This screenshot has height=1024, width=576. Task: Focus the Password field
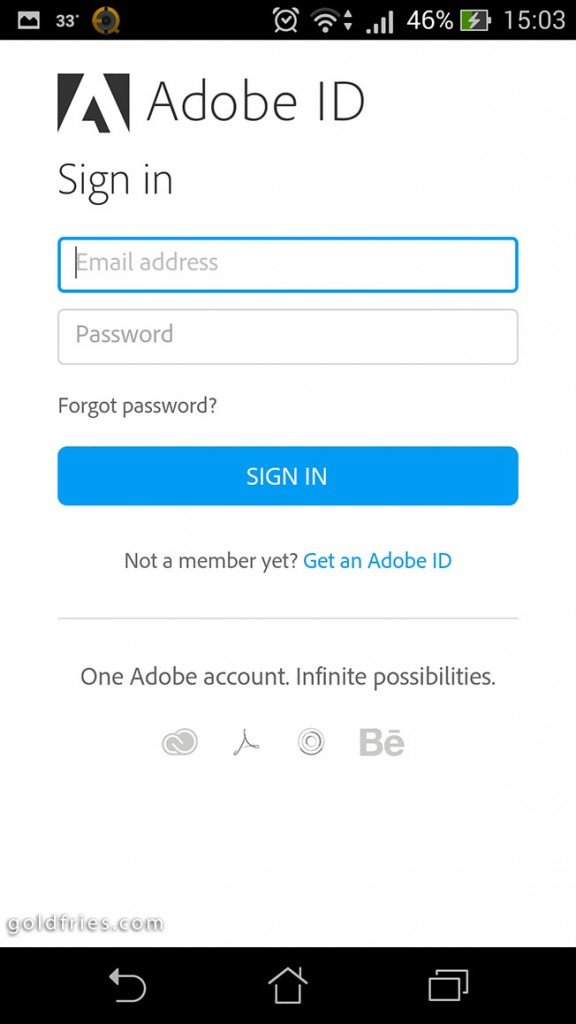(288, 336)
